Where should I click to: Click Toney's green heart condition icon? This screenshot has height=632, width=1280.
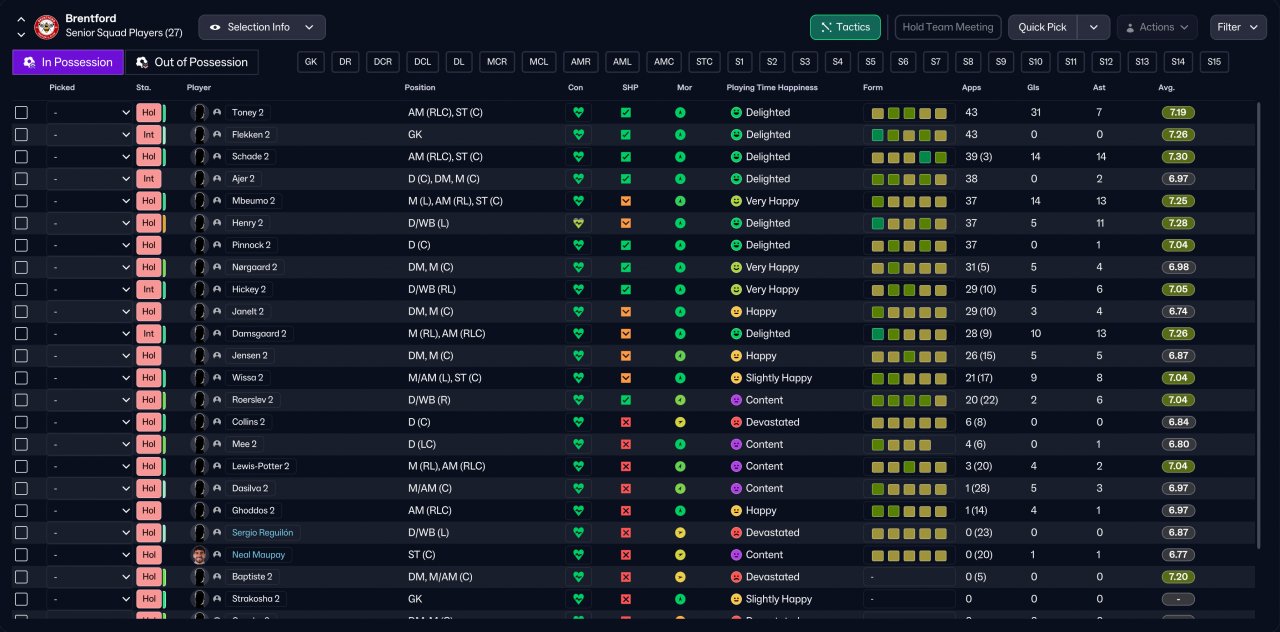(x=577, y=113)
